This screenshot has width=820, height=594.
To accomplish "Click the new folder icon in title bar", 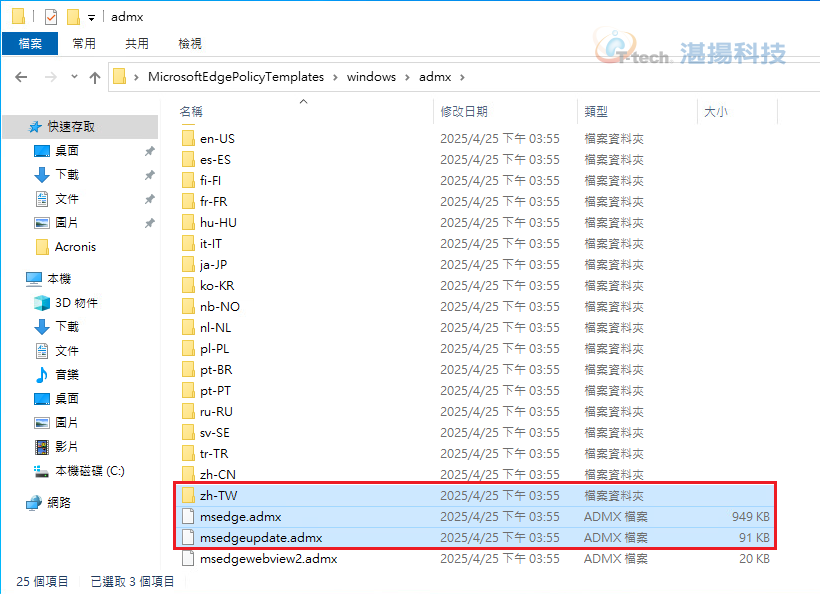I will click(73, 17).
